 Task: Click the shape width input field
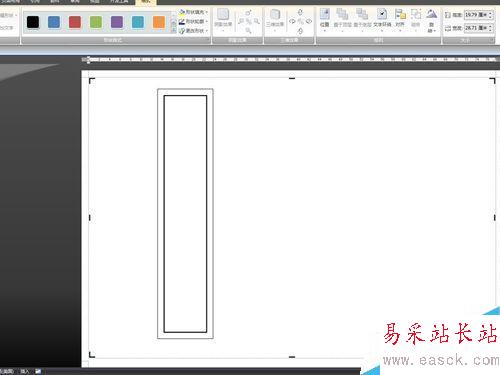pos(478,28)
